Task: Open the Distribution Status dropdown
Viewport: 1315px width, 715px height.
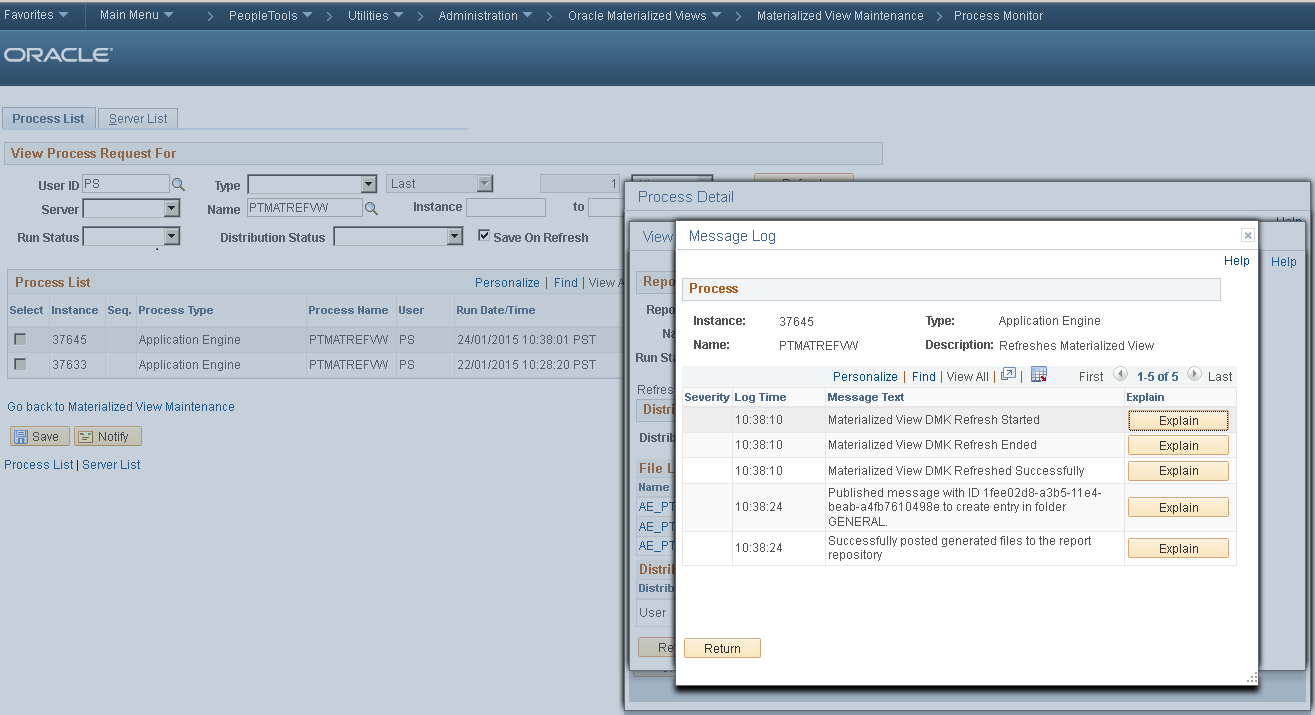Action: click(x=398, y=237)
